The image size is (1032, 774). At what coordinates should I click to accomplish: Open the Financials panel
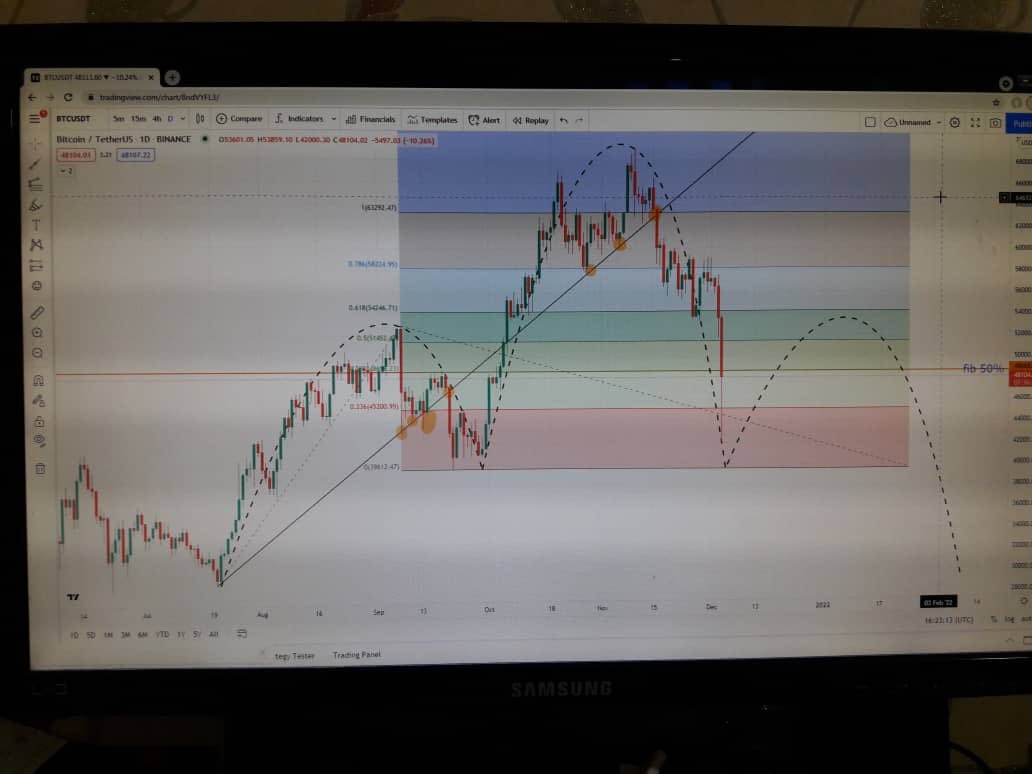click(x=371, y=119)
